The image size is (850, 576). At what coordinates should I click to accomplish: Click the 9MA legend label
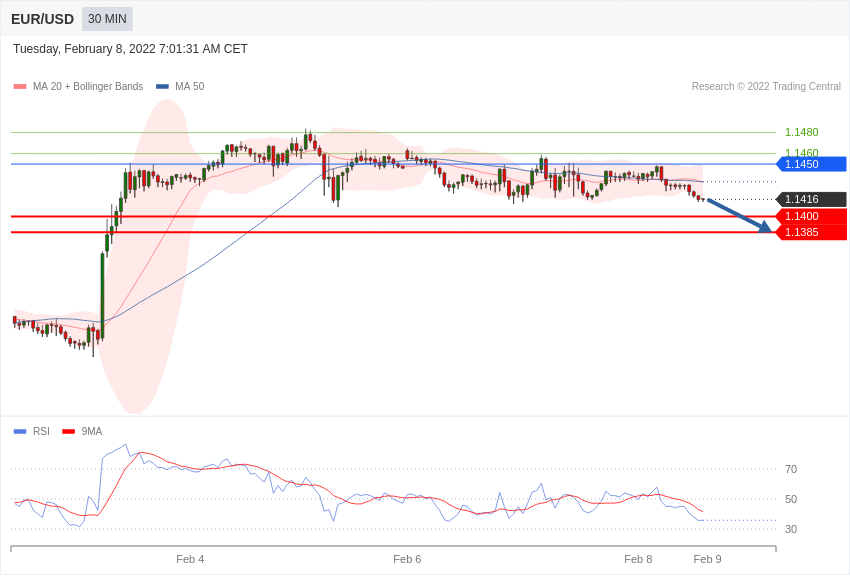tap(92, 432)
